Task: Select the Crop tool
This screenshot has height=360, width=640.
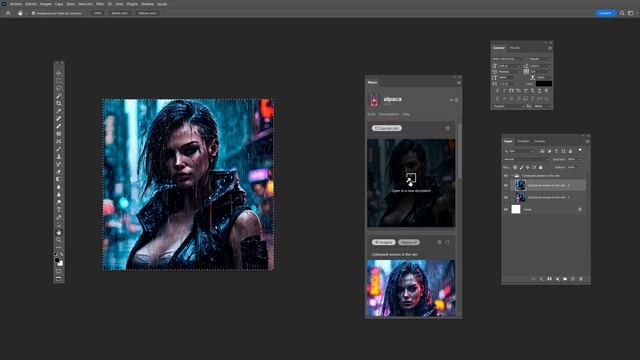Action: (59, 103)
